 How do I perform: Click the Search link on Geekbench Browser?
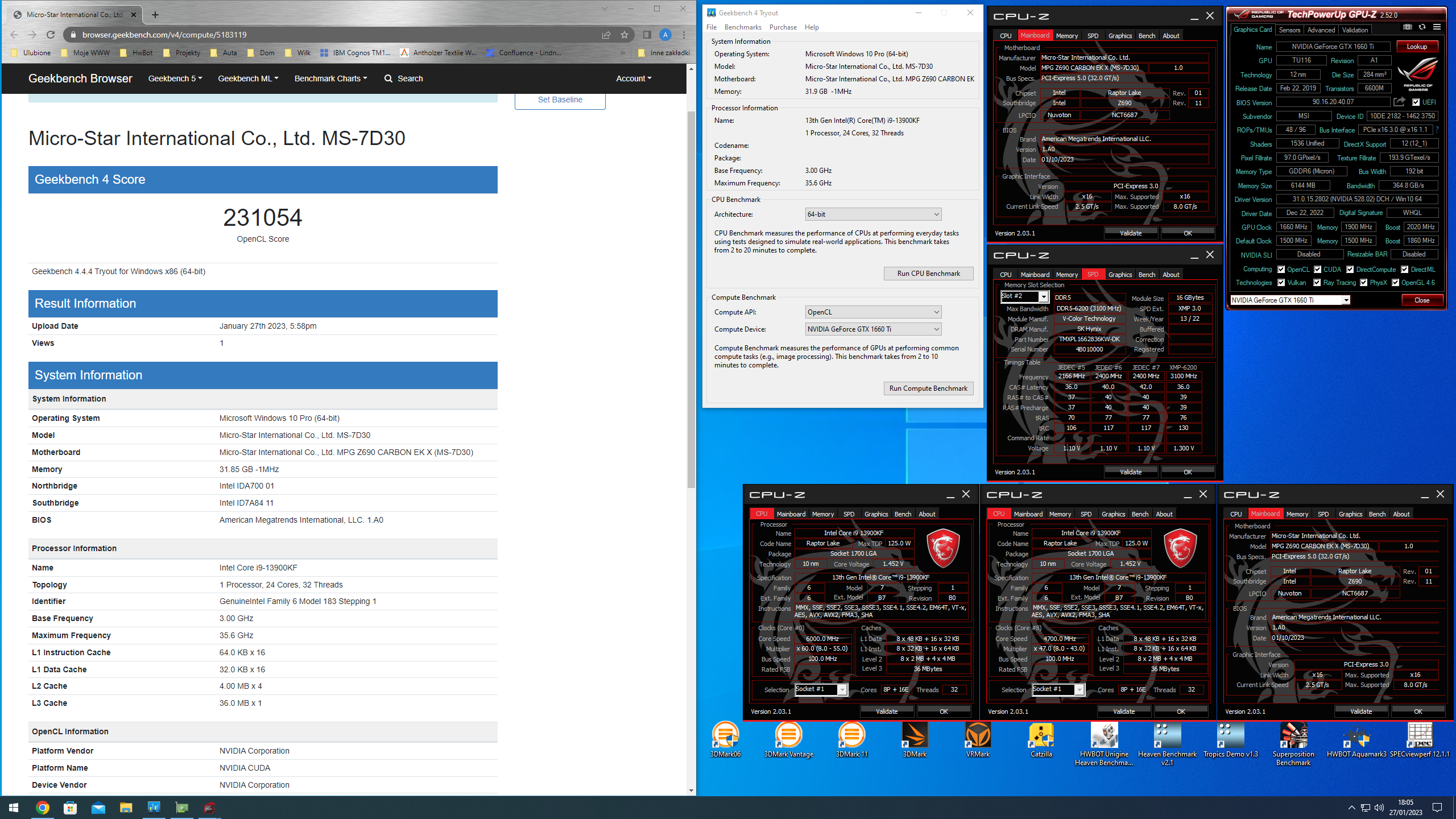coord(403,78)
